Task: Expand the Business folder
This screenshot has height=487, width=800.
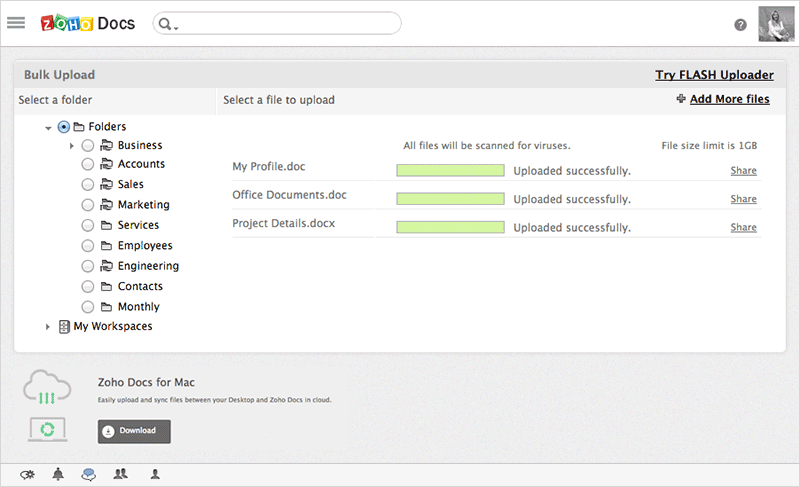Action: (71, 146)
